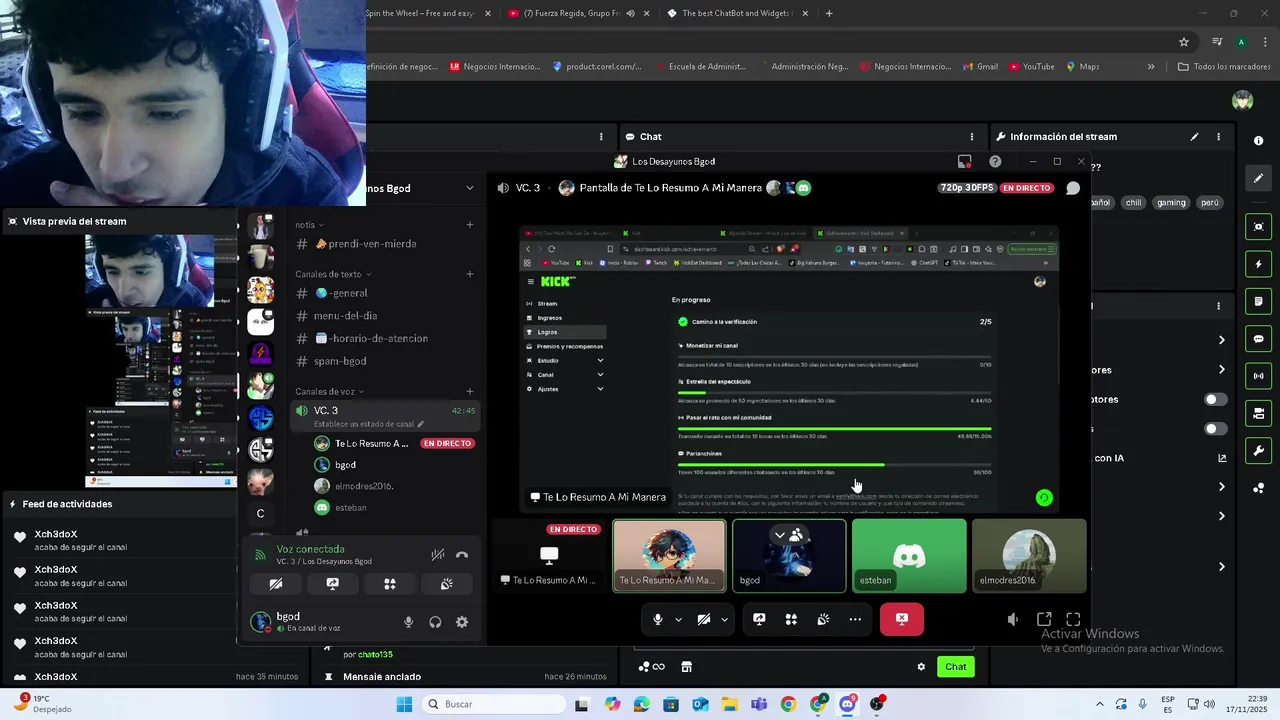Pop out the call window
This screenshot has height=720, width=1280.
(x=1044, y=620)
